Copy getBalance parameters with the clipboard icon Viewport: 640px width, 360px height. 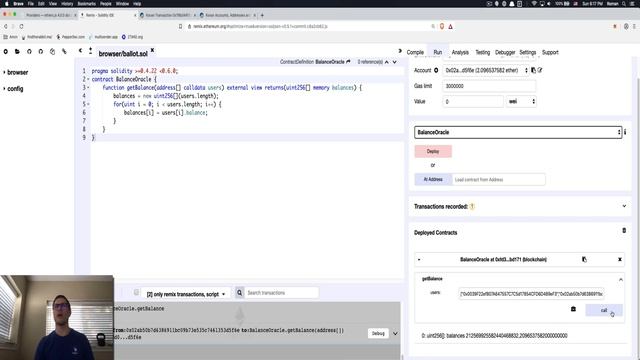coord(573,309)
